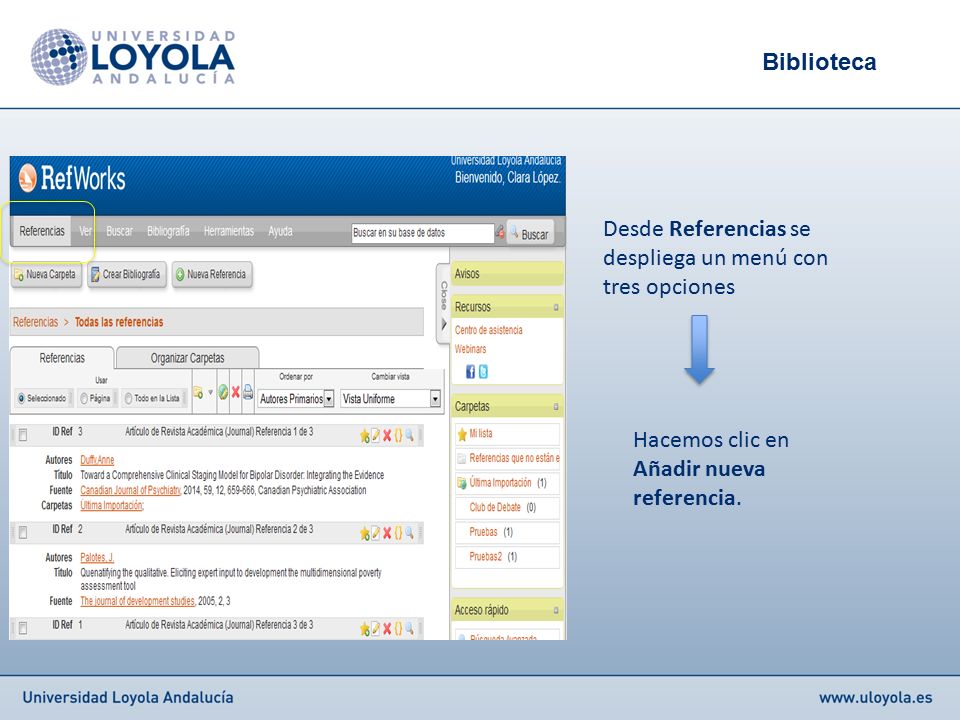Viewport: 960px width, 720px height.
Task: Click the Nueva Referencia button
Action: tap(212, 275)
